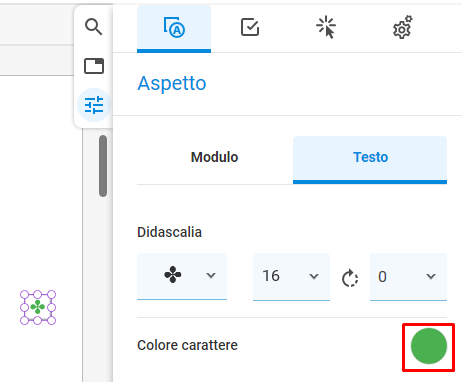Image resolution: width=462 pixels, height=382 pixels.
Task: Select the green clover field on canvas
Action: (x=38, y=307)
